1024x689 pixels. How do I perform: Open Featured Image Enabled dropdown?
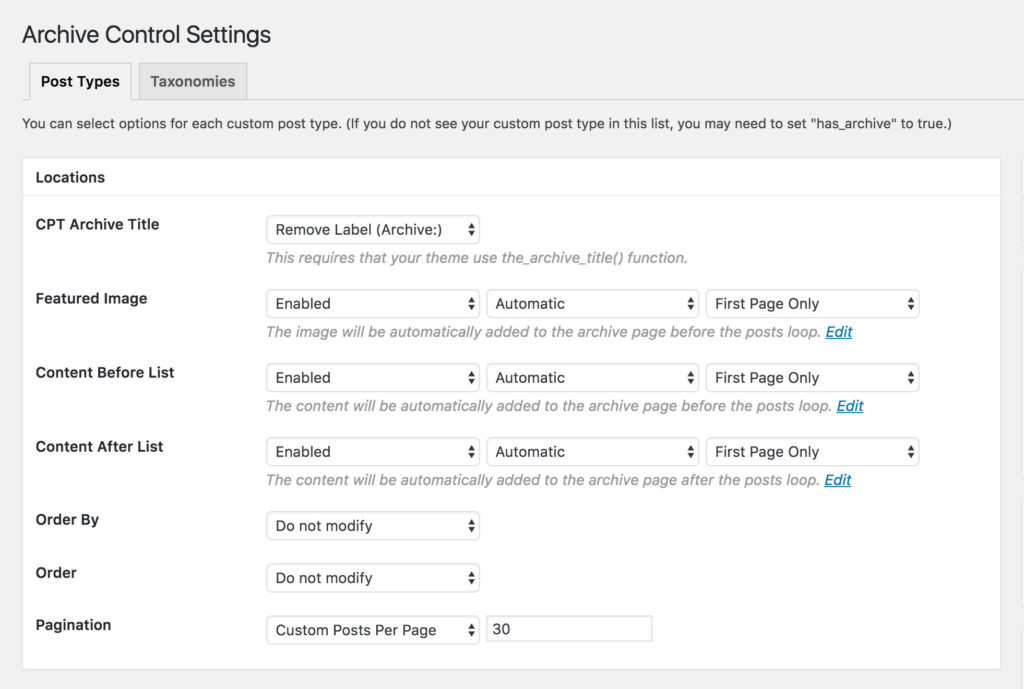click(372, 304)
